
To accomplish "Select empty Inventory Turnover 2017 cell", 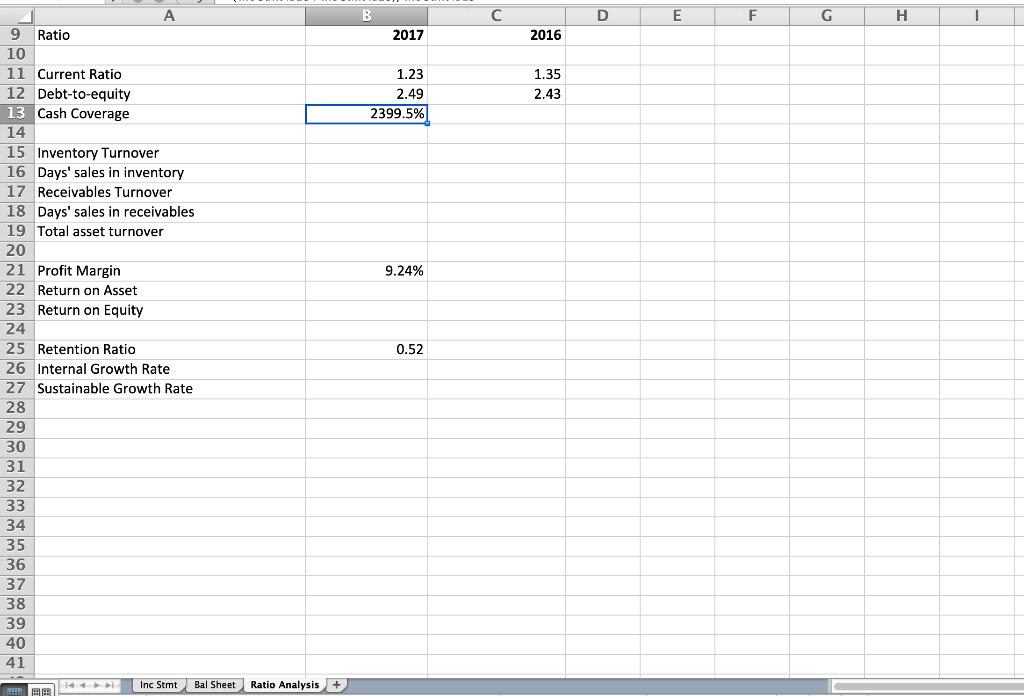I will coord(366,153).
